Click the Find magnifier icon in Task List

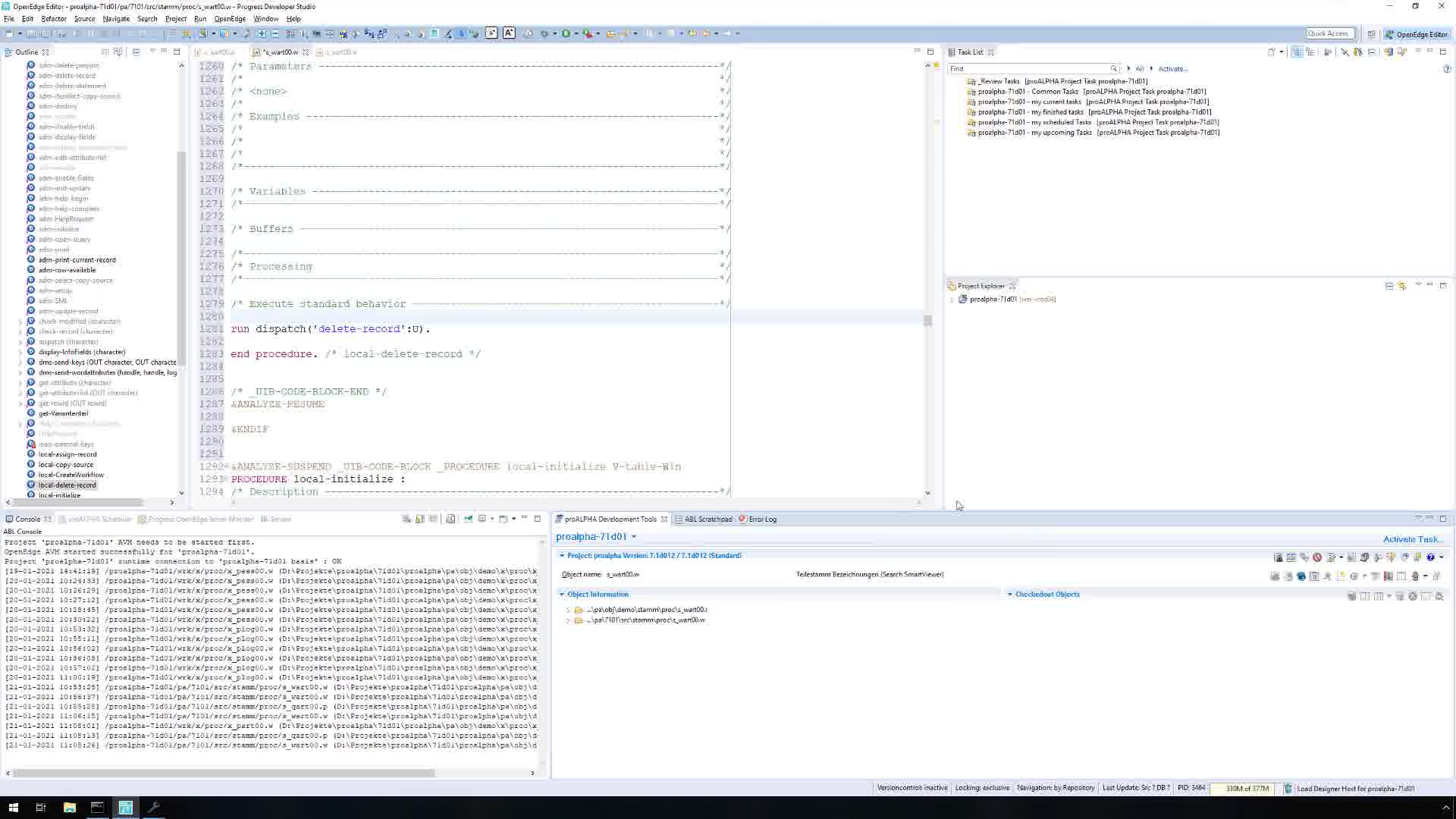pos(1113,69)
